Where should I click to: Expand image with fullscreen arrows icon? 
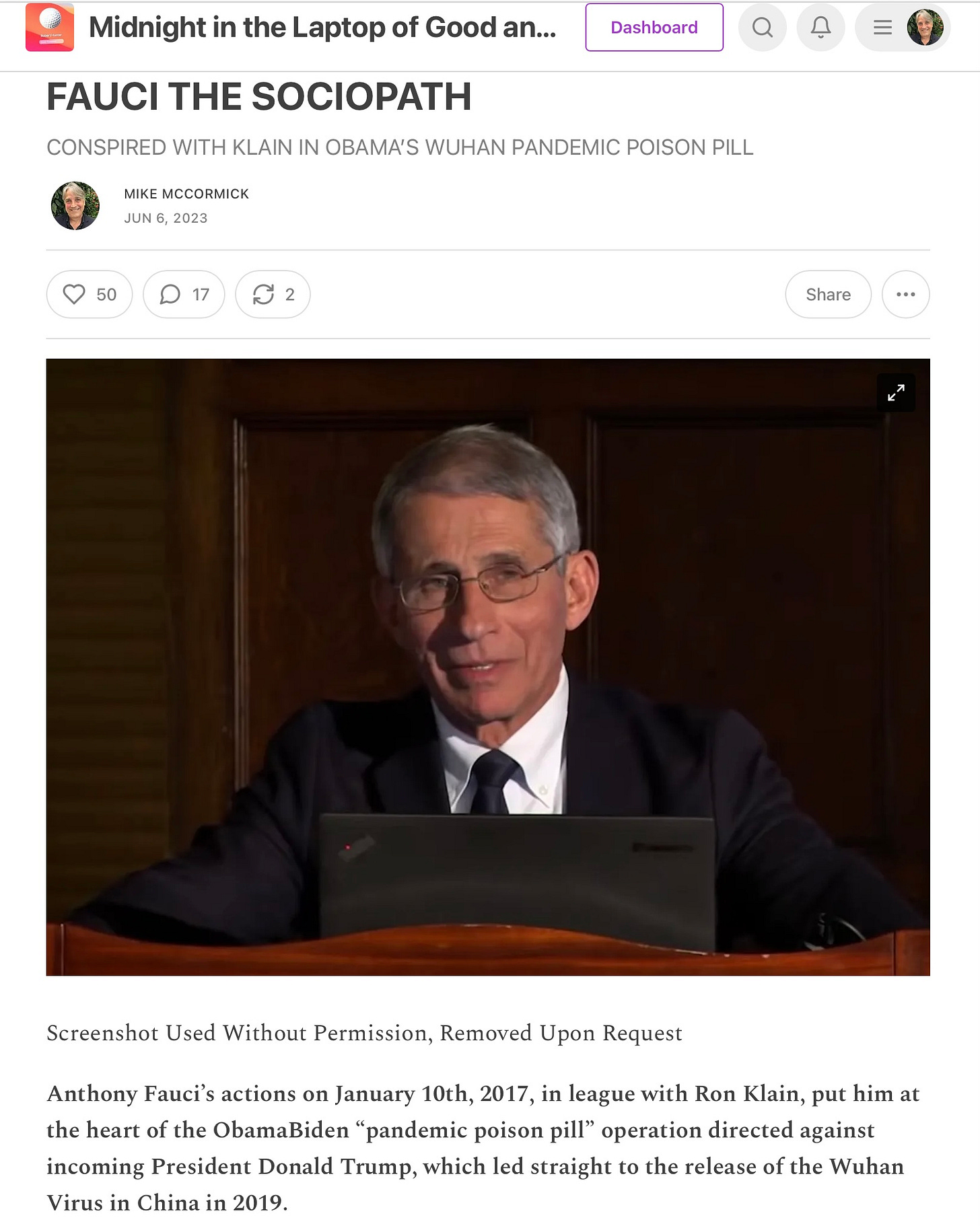pyautogui.click(x=896, y=392)
